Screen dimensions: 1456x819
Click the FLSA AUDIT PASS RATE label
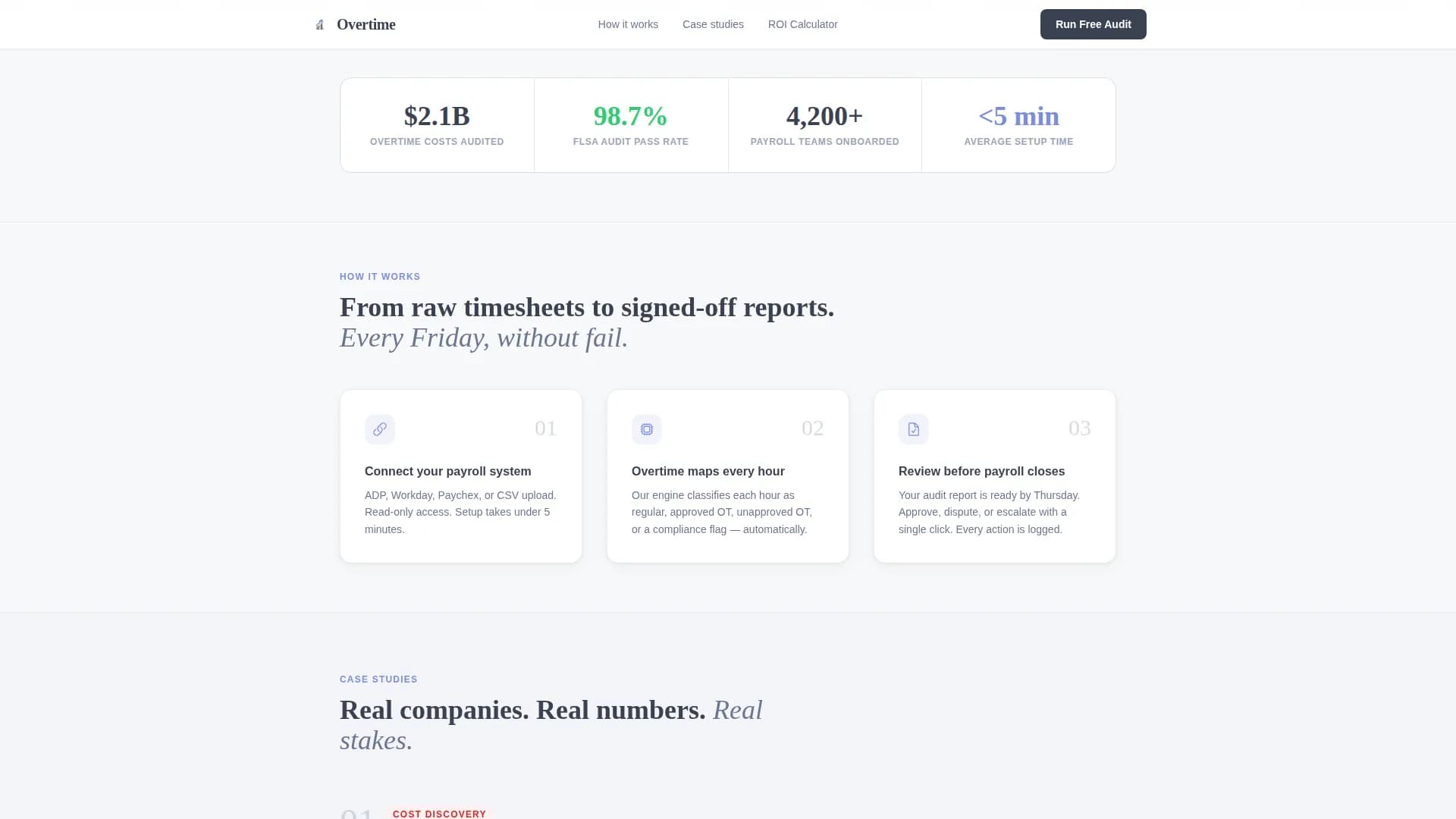630,142
